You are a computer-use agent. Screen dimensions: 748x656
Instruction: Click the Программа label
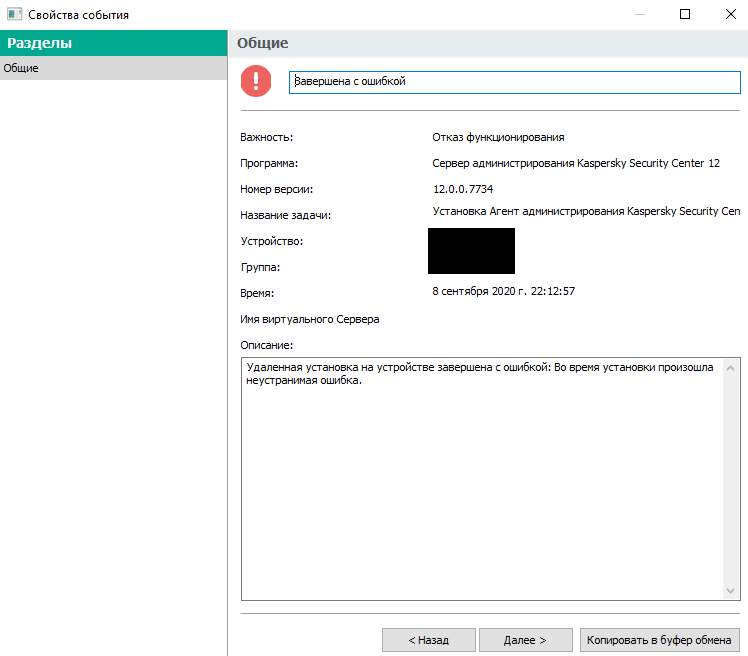point(269,163)
